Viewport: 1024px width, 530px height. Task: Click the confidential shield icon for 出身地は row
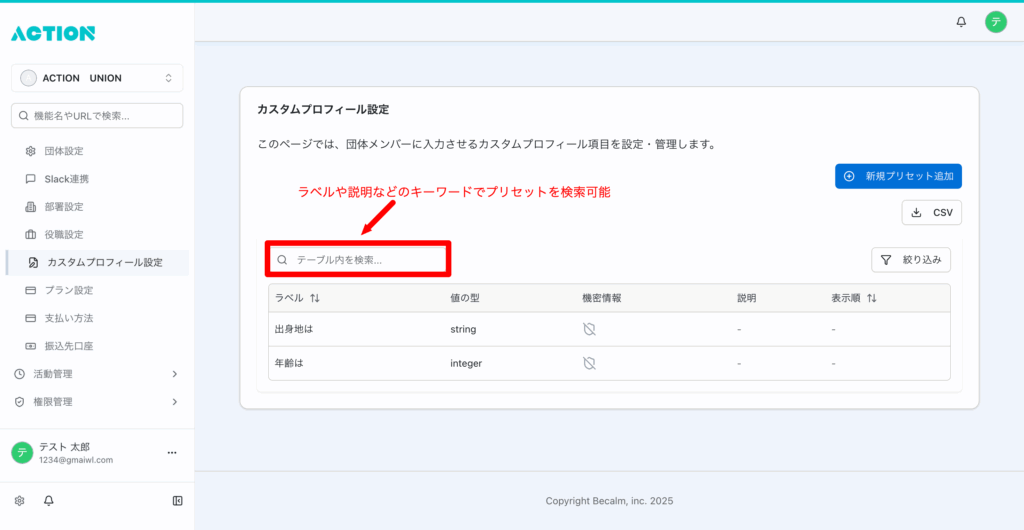tap(589, 329)
